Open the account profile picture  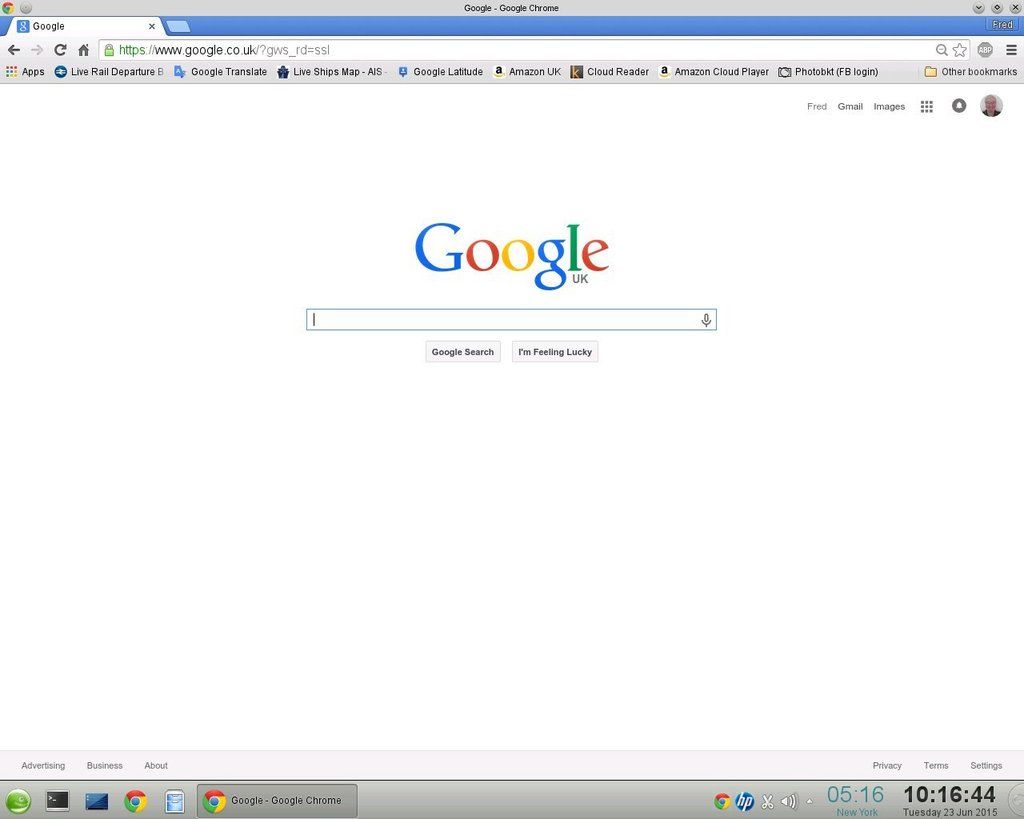click(x=991, y=106)
